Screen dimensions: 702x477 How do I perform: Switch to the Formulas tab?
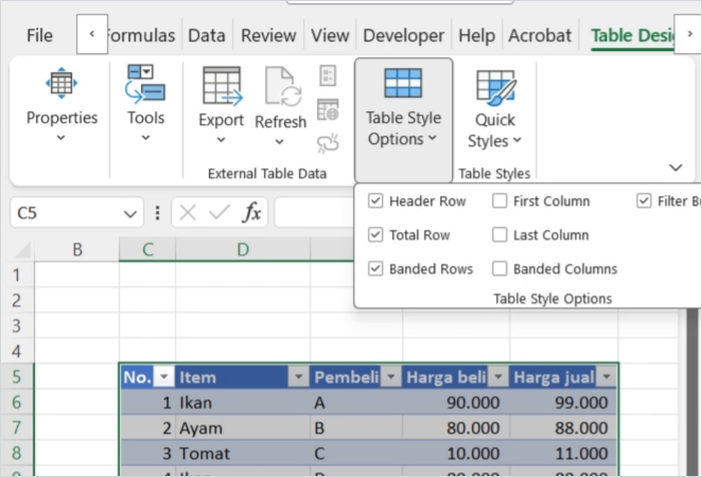click(141, 35)
